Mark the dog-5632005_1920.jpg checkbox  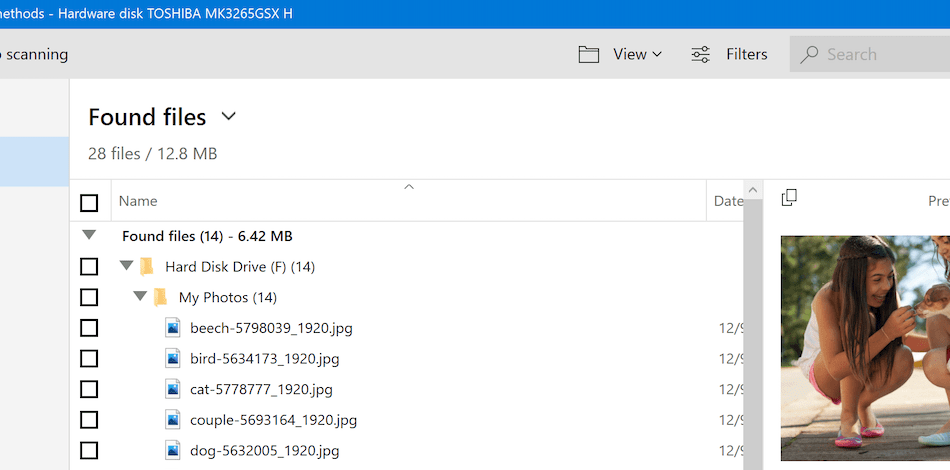coord(89,450)
